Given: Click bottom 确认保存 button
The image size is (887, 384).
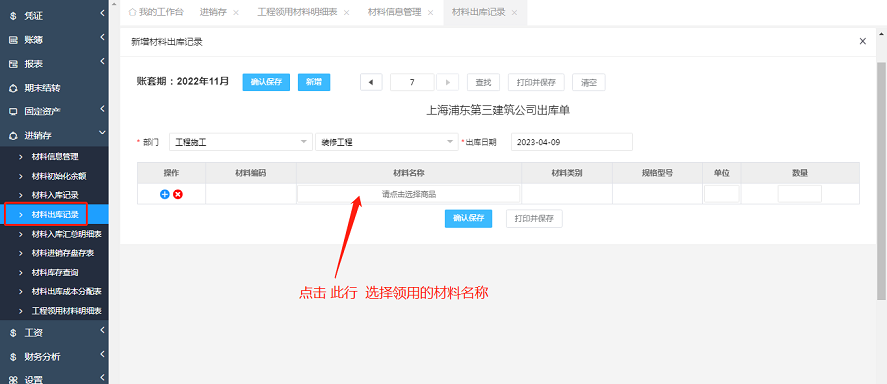Looking at the screenshot, I should [468, 218].
